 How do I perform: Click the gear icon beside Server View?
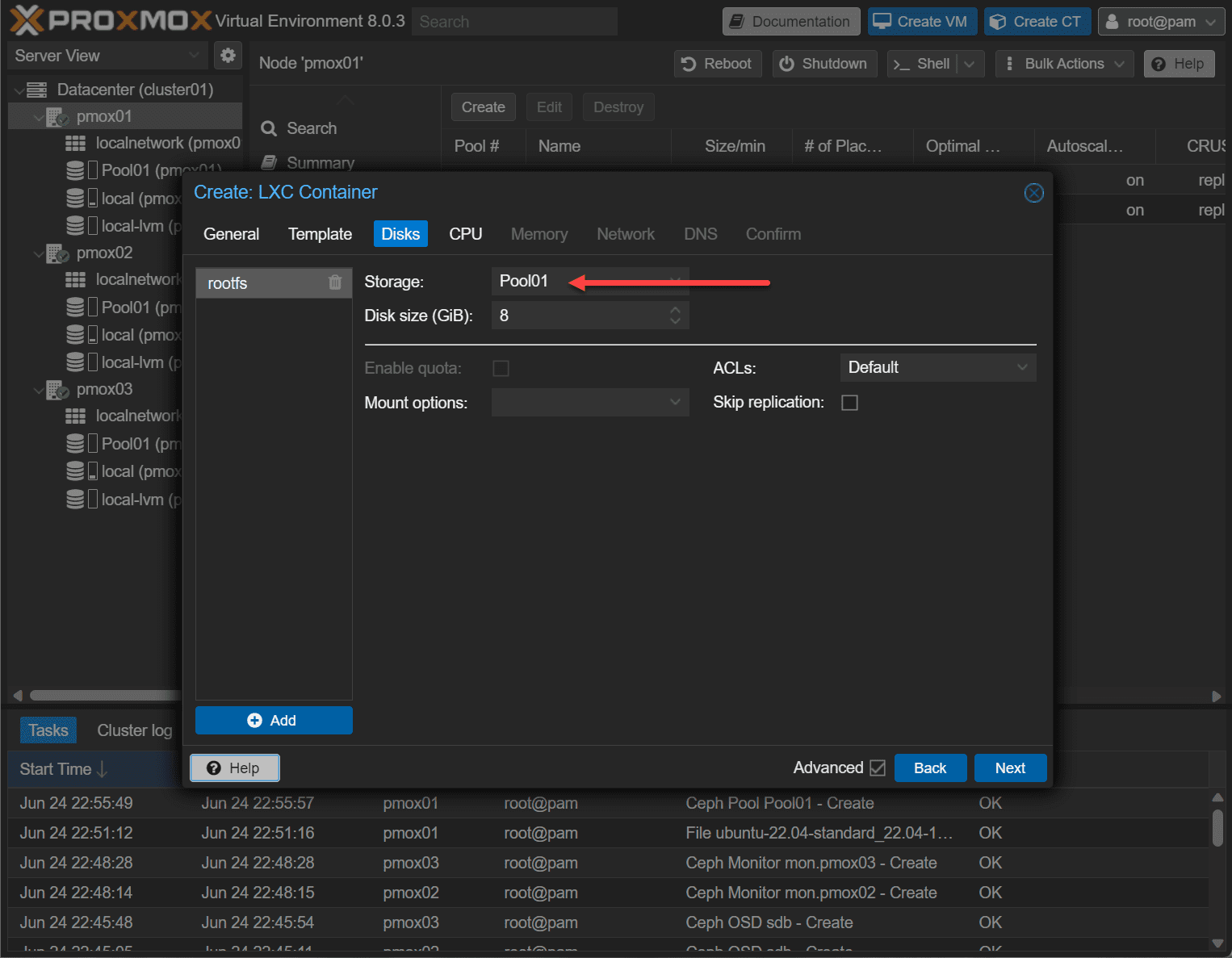point(228,56)
